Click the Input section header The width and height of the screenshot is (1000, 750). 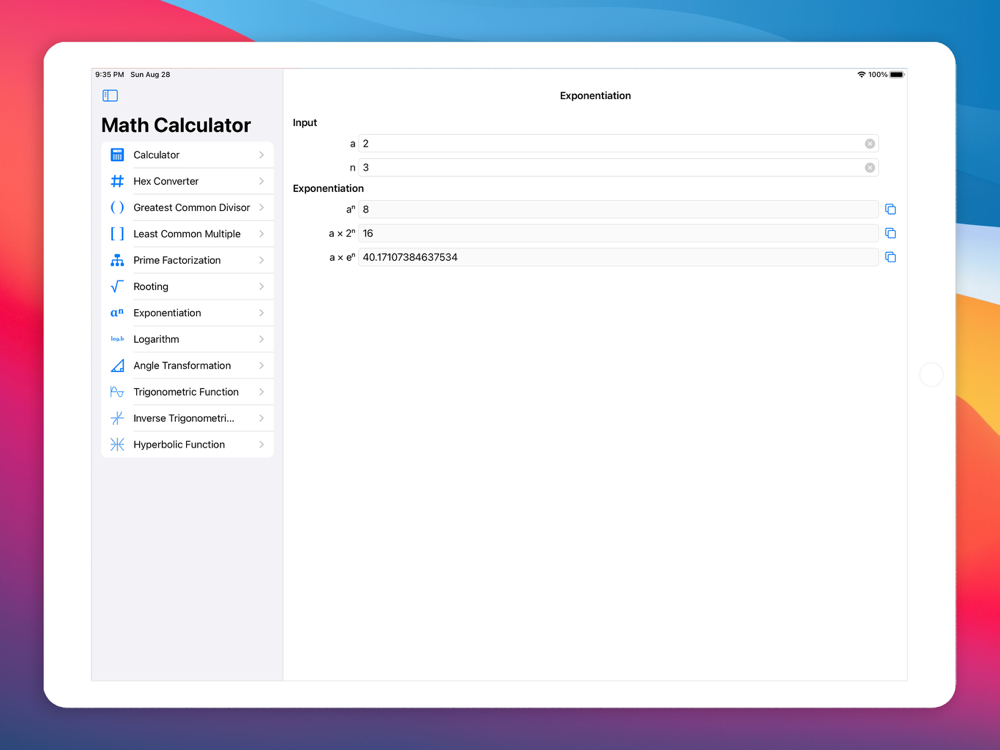point(305,122)
